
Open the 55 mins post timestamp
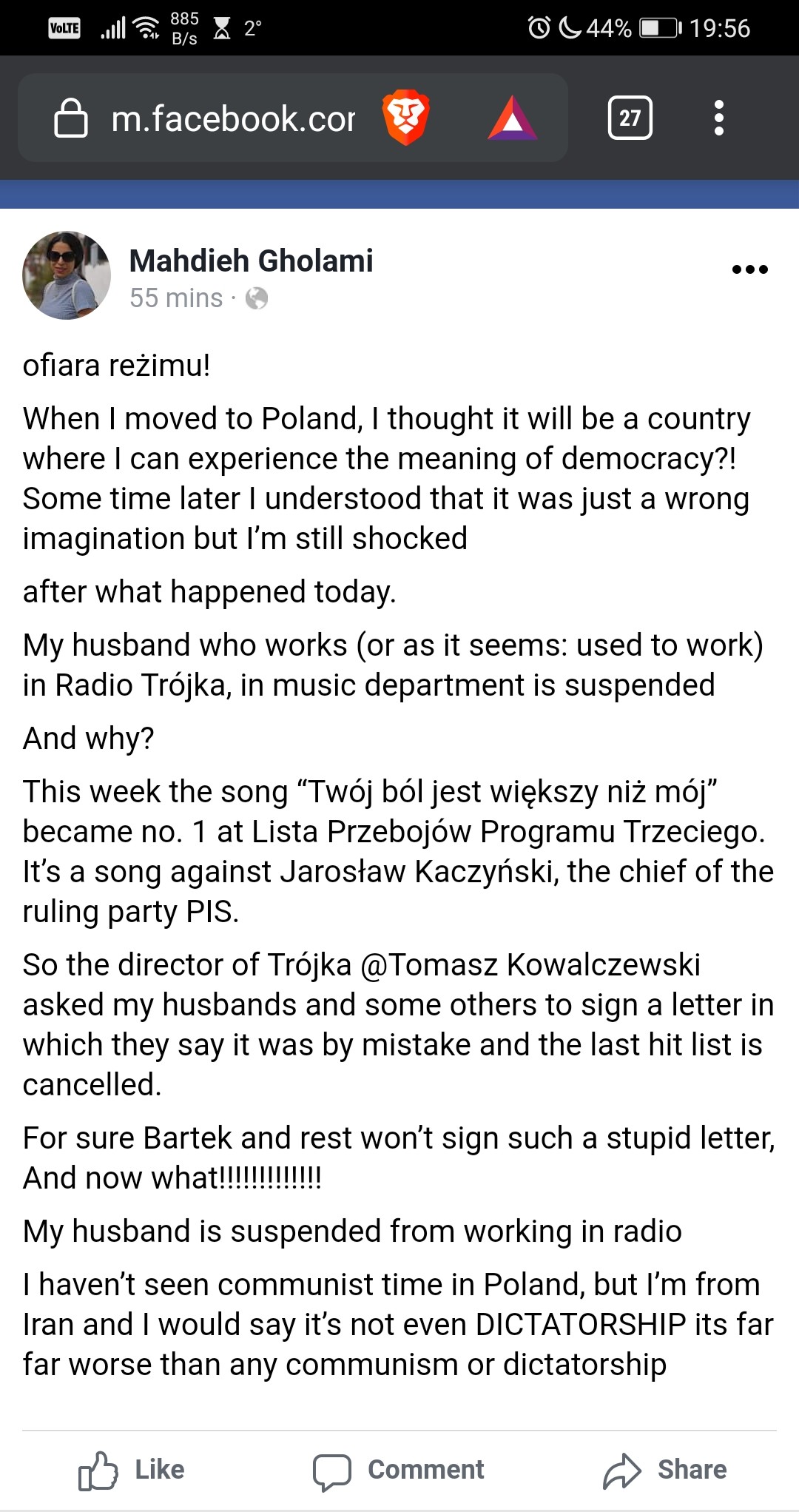pyautogui.click(x=176, y=298)
